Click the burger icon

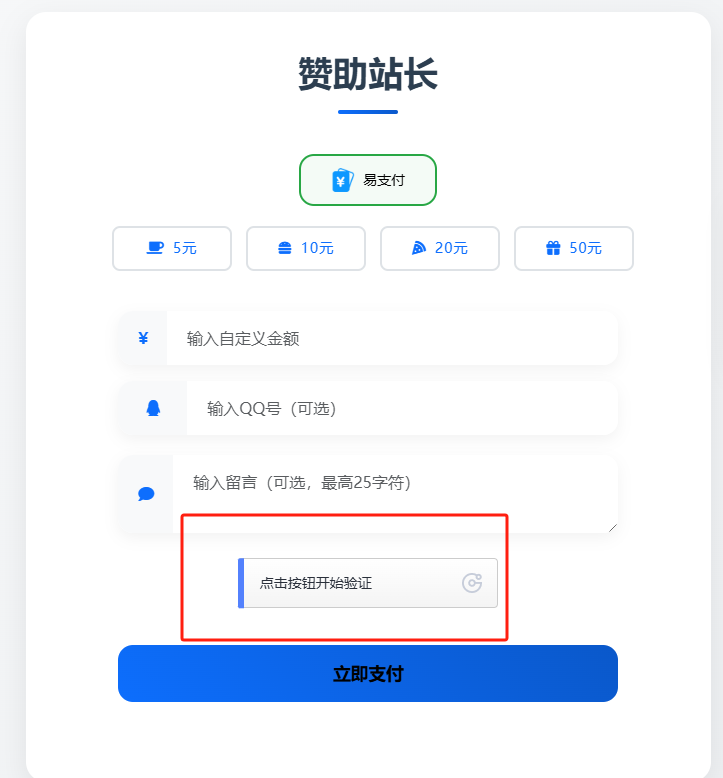285,248
